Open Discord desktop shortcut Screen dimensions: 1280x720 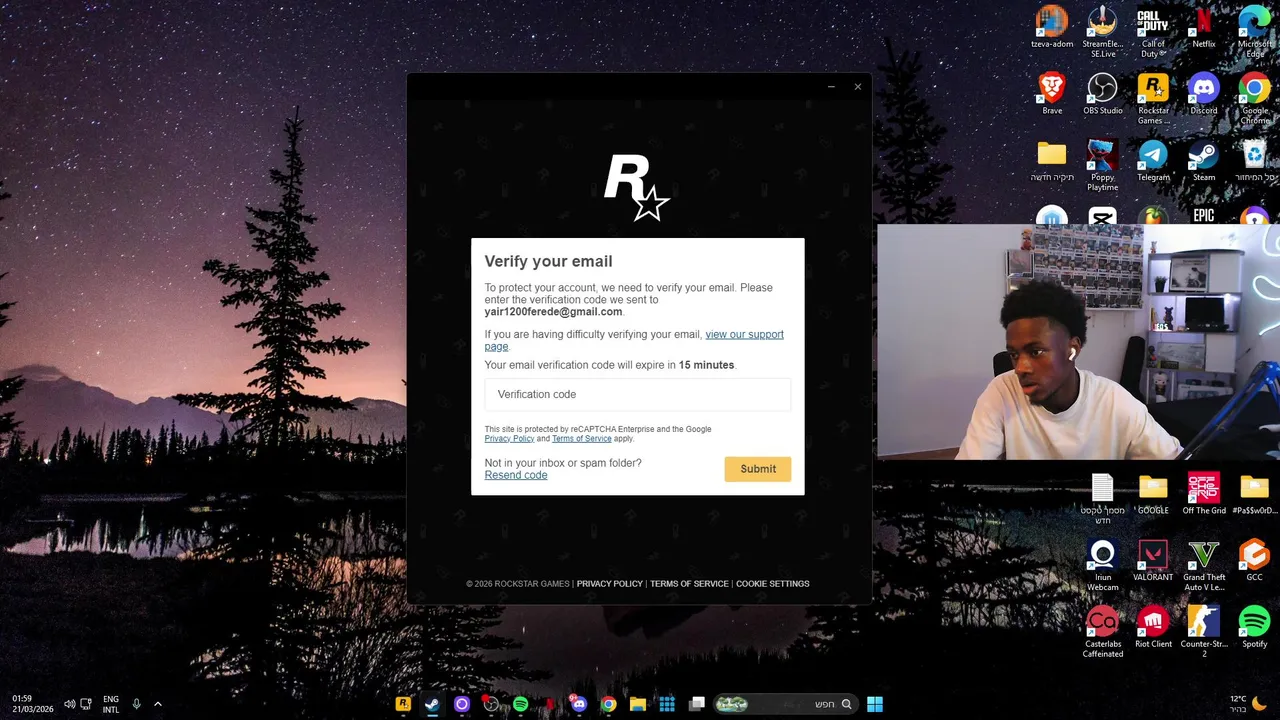tap(1204, 94)
